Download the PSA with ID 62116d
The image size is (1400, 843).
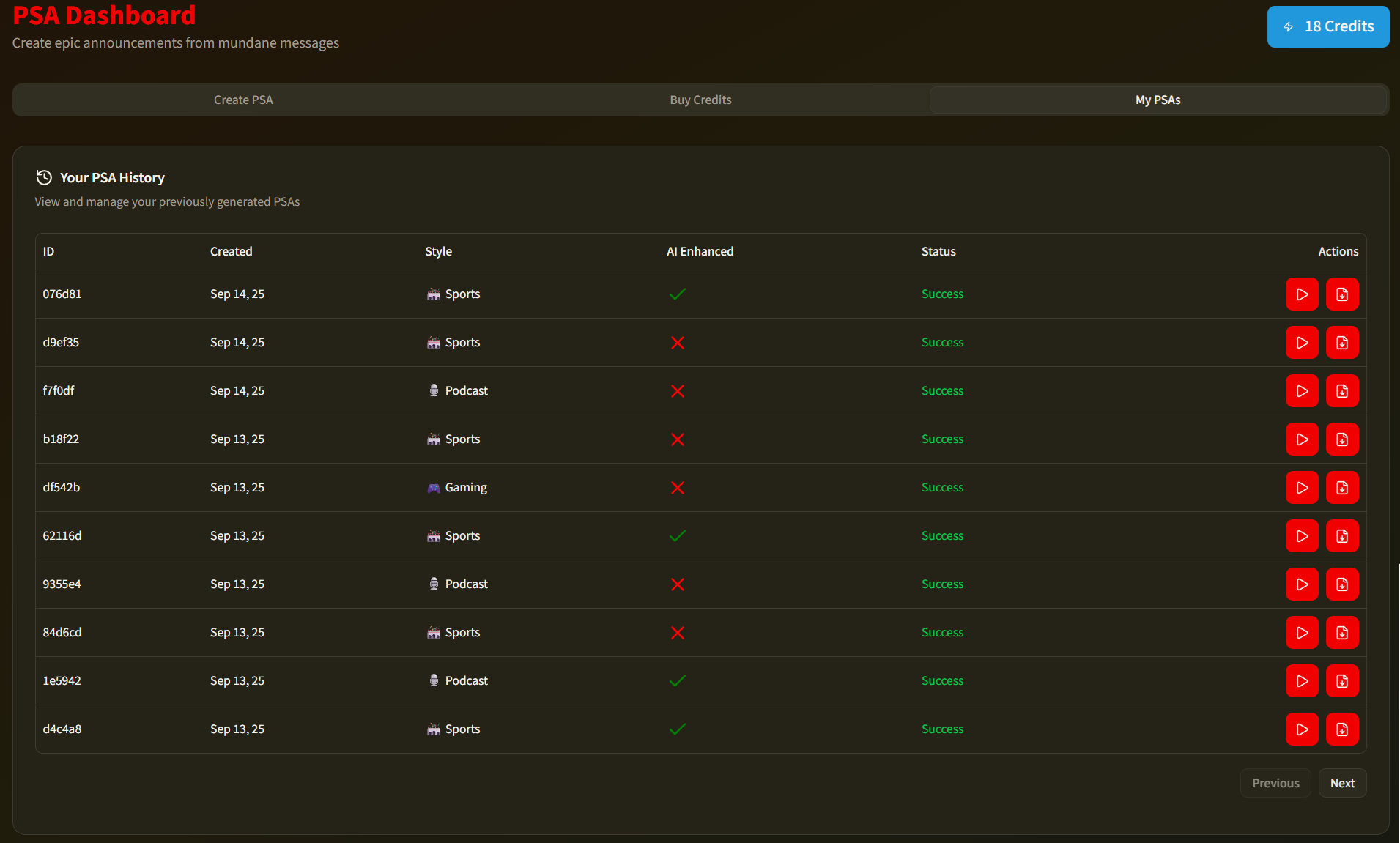tap(1342, 536)
